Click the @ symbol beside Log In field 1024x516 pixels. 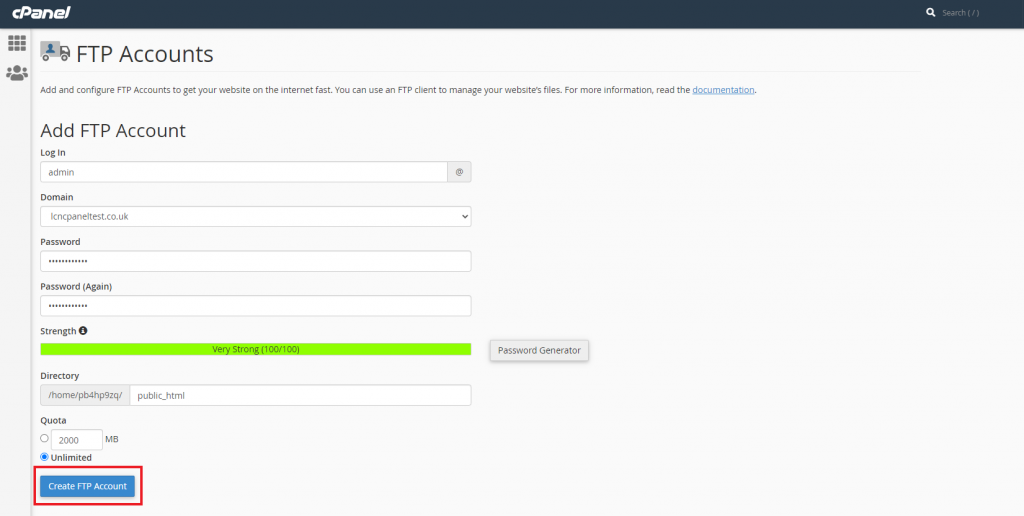tap(459, 172)
